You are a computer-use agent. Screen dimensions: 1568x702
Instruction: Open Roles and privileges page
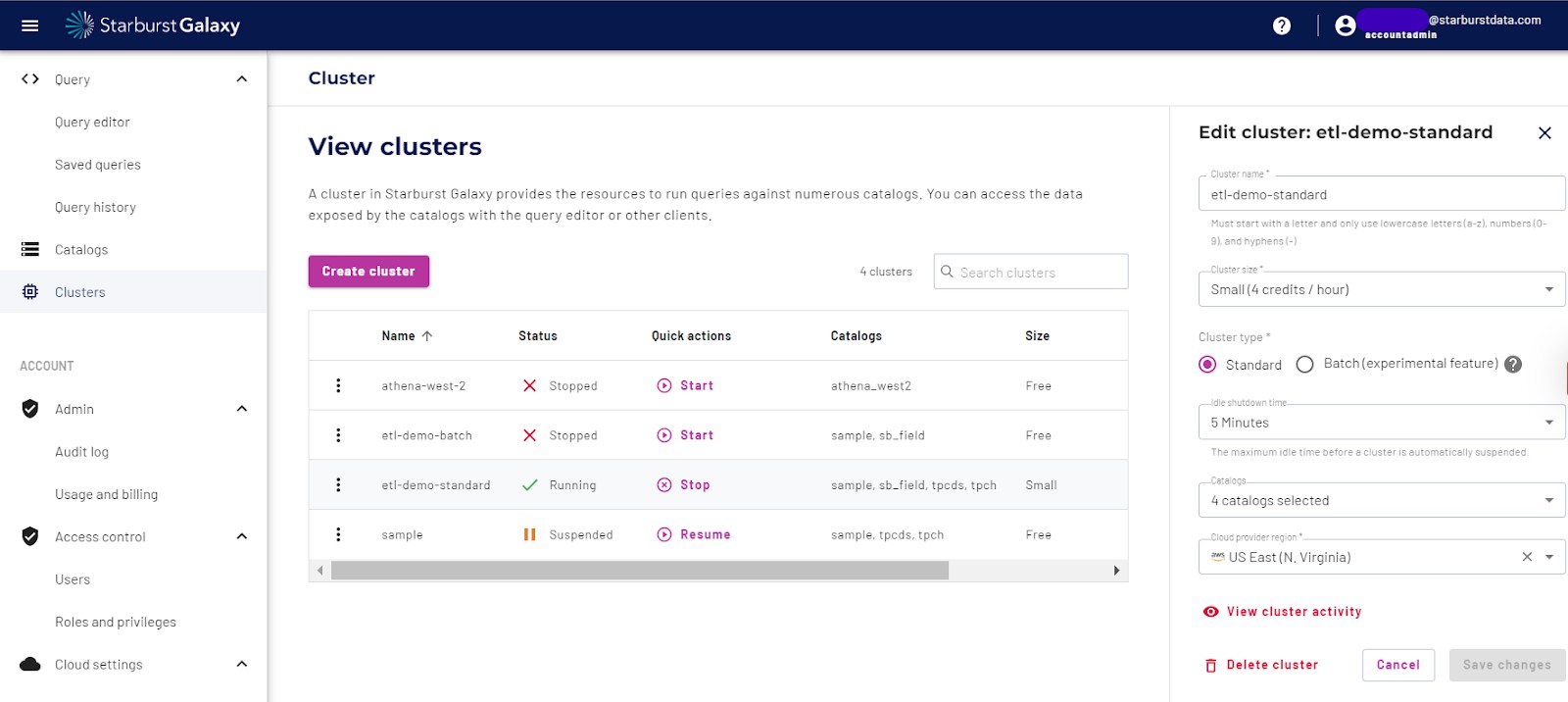coord(116,622)
